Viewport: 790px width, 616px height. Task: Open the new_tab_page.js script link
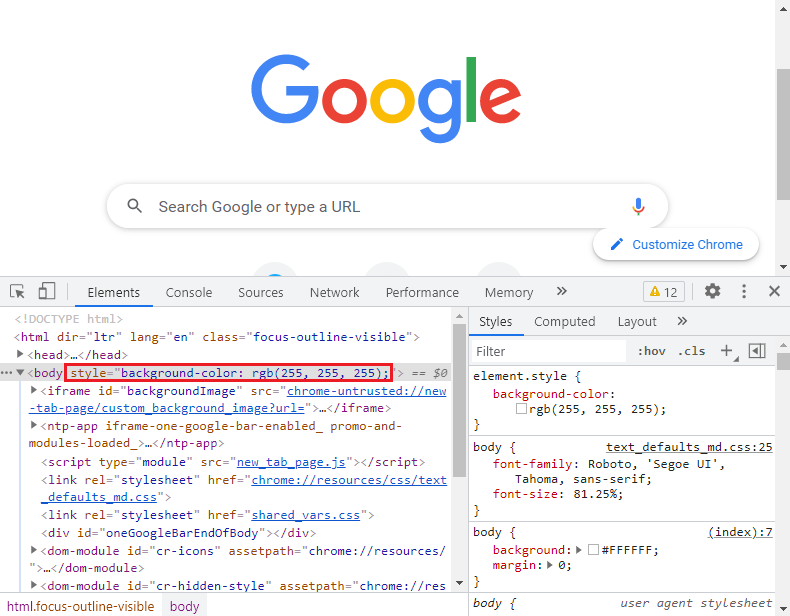[291, 462]
